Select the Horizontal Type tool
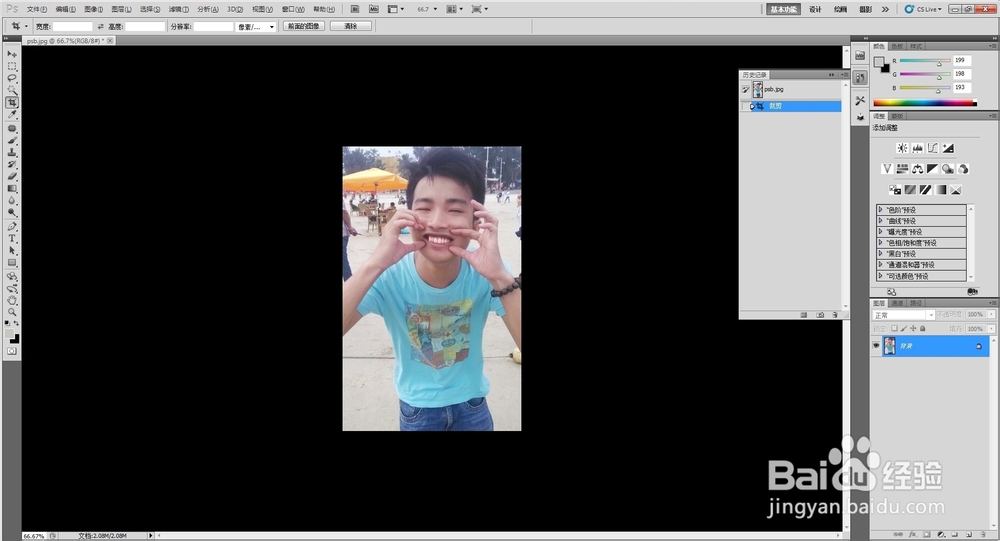The width and height of the screenshot is (1000, 541). point(12,239)
